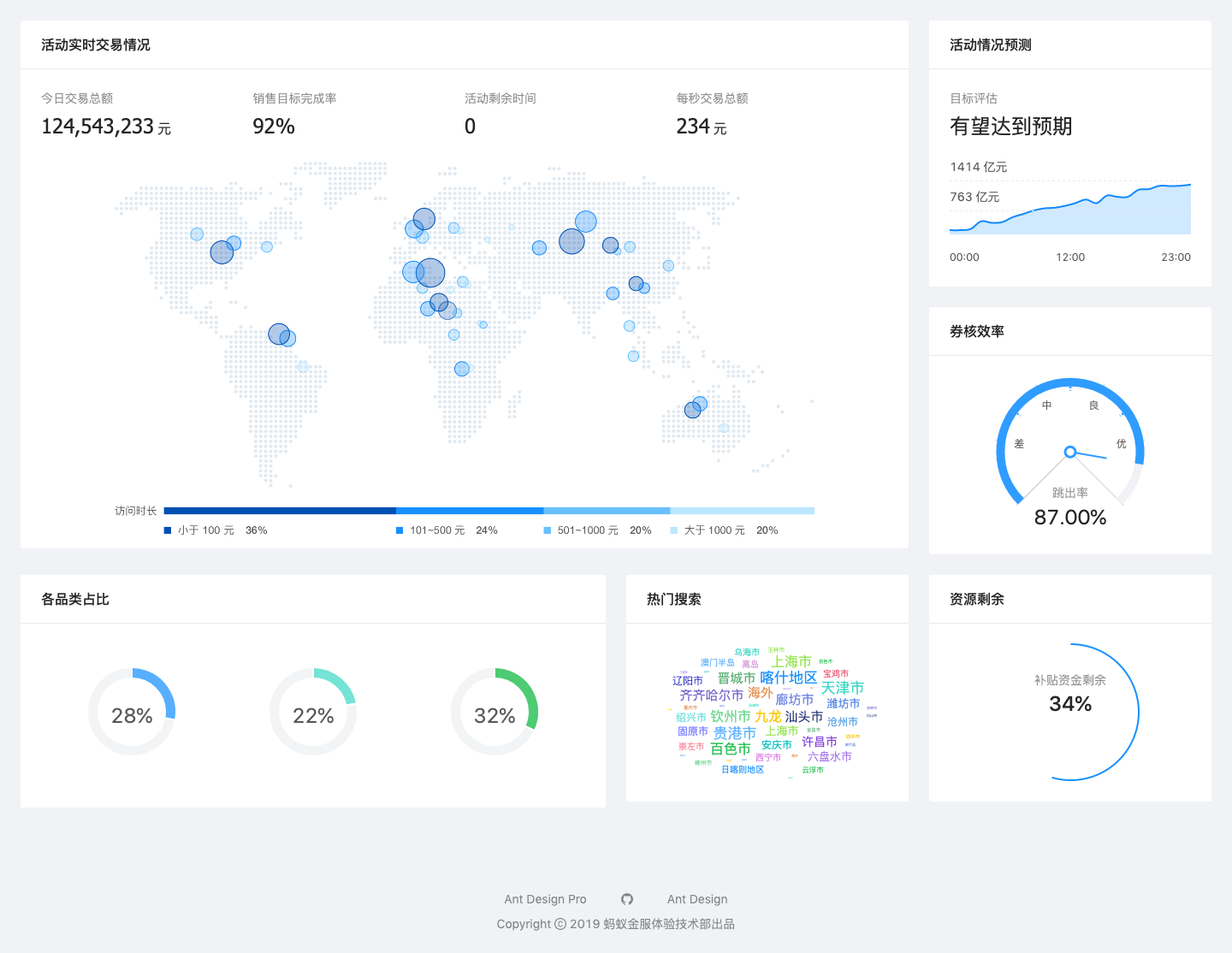Click the Copyright 2019 蚂蚁金服 footer text

[616, 924]
